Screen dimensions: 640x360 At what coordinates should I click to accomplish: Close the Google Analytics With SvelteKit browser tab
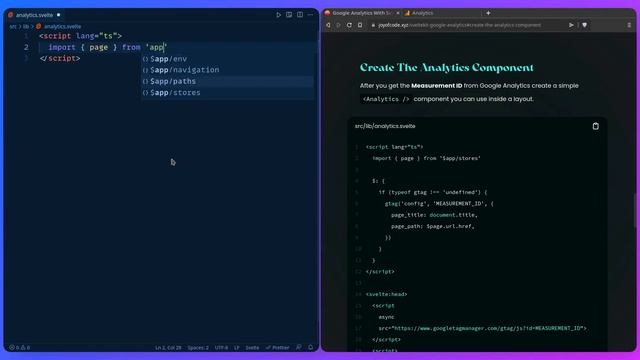point(398,13)
